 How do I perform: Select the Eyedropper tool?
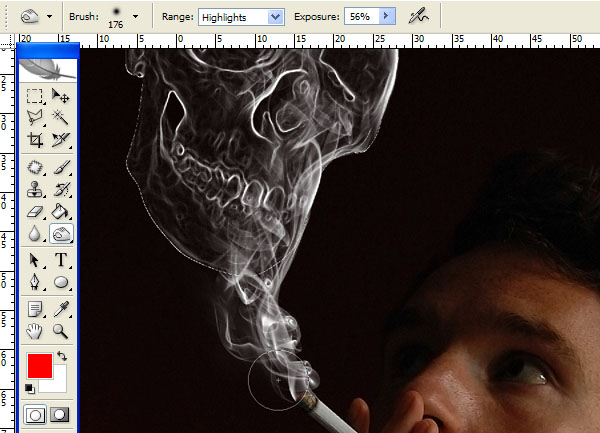pyautogui.click(x=60, y=309)
